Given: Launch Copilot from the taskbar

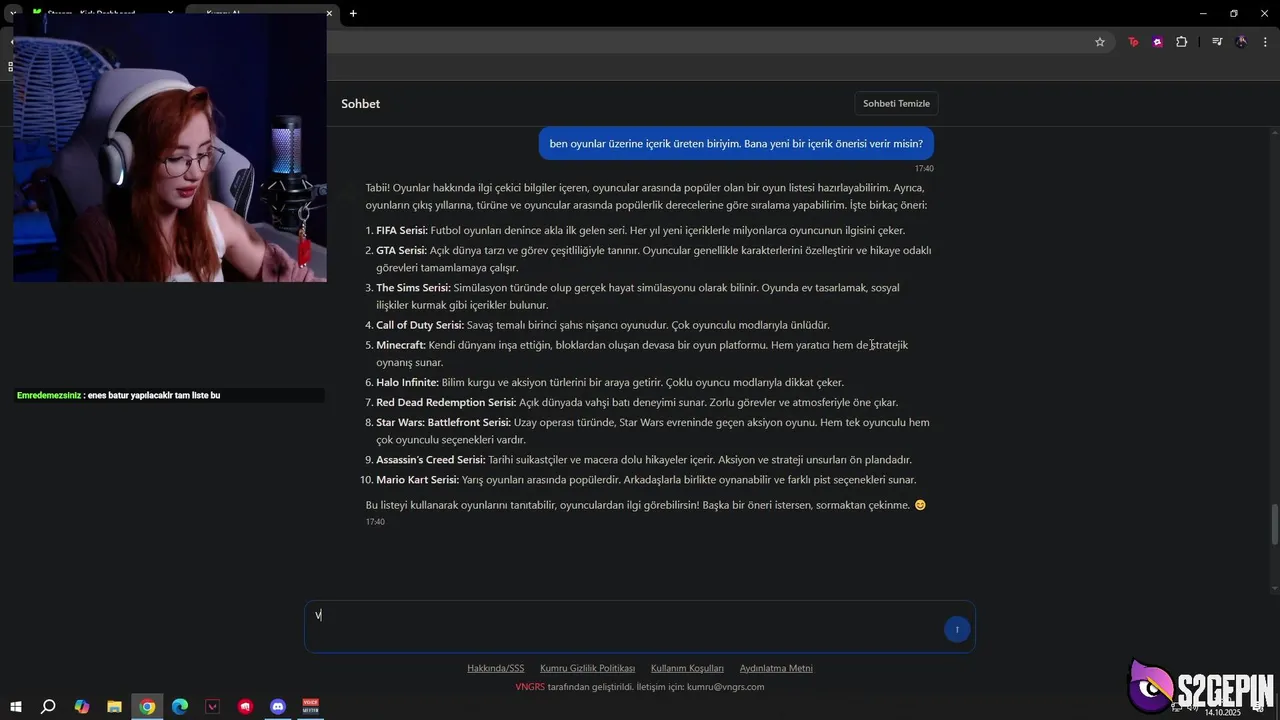Looking at the screenshot, I should click(82, 707).
